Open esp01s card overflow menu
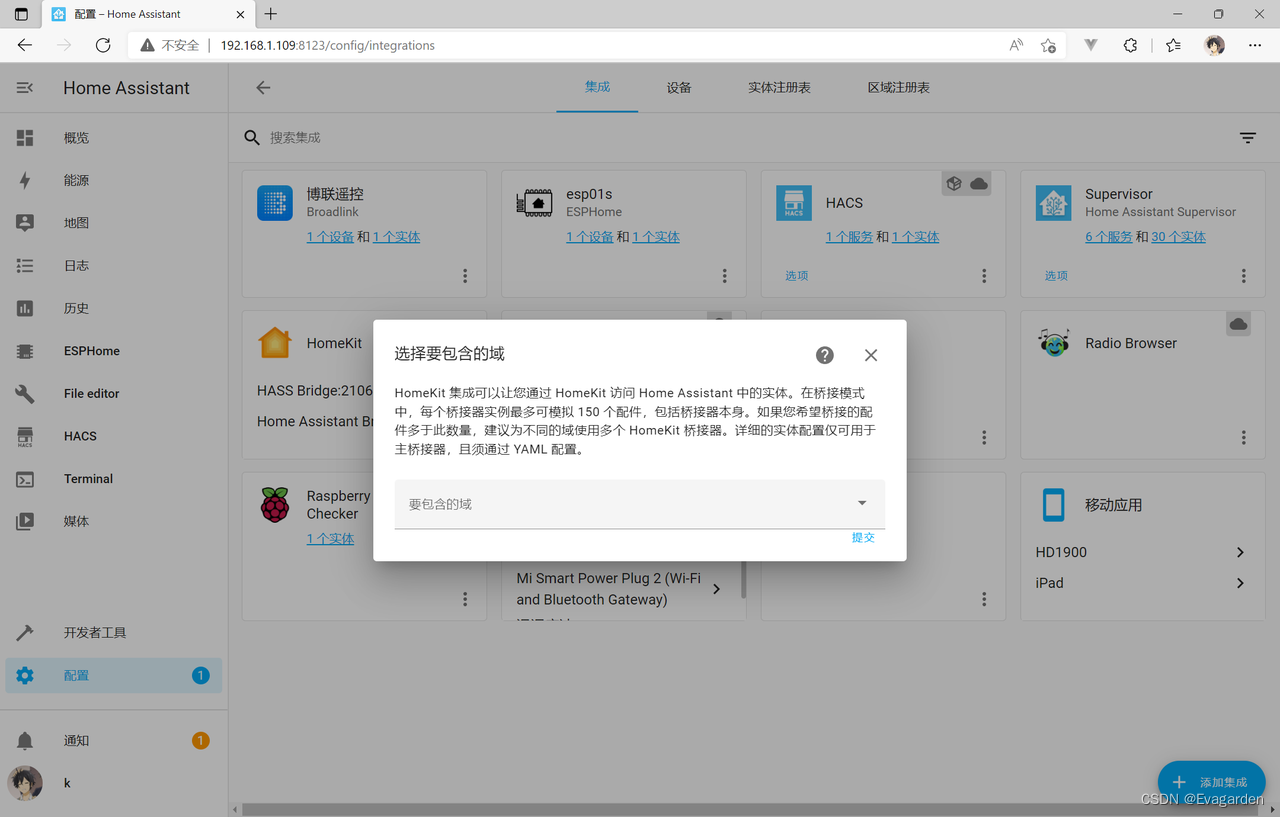 point(725,276)
